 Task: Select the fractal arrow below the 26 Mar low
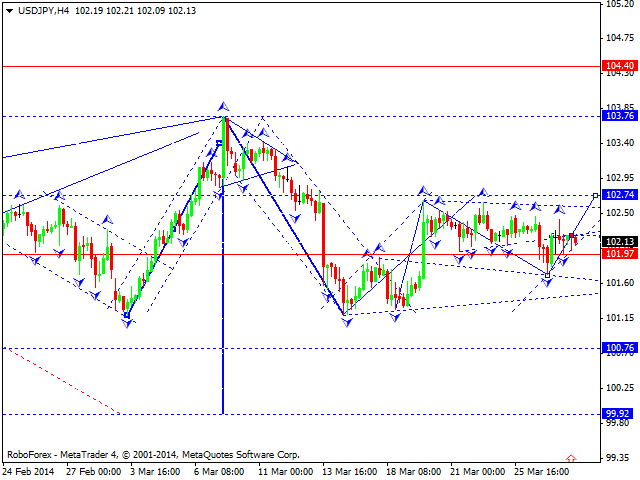(547, 283)
